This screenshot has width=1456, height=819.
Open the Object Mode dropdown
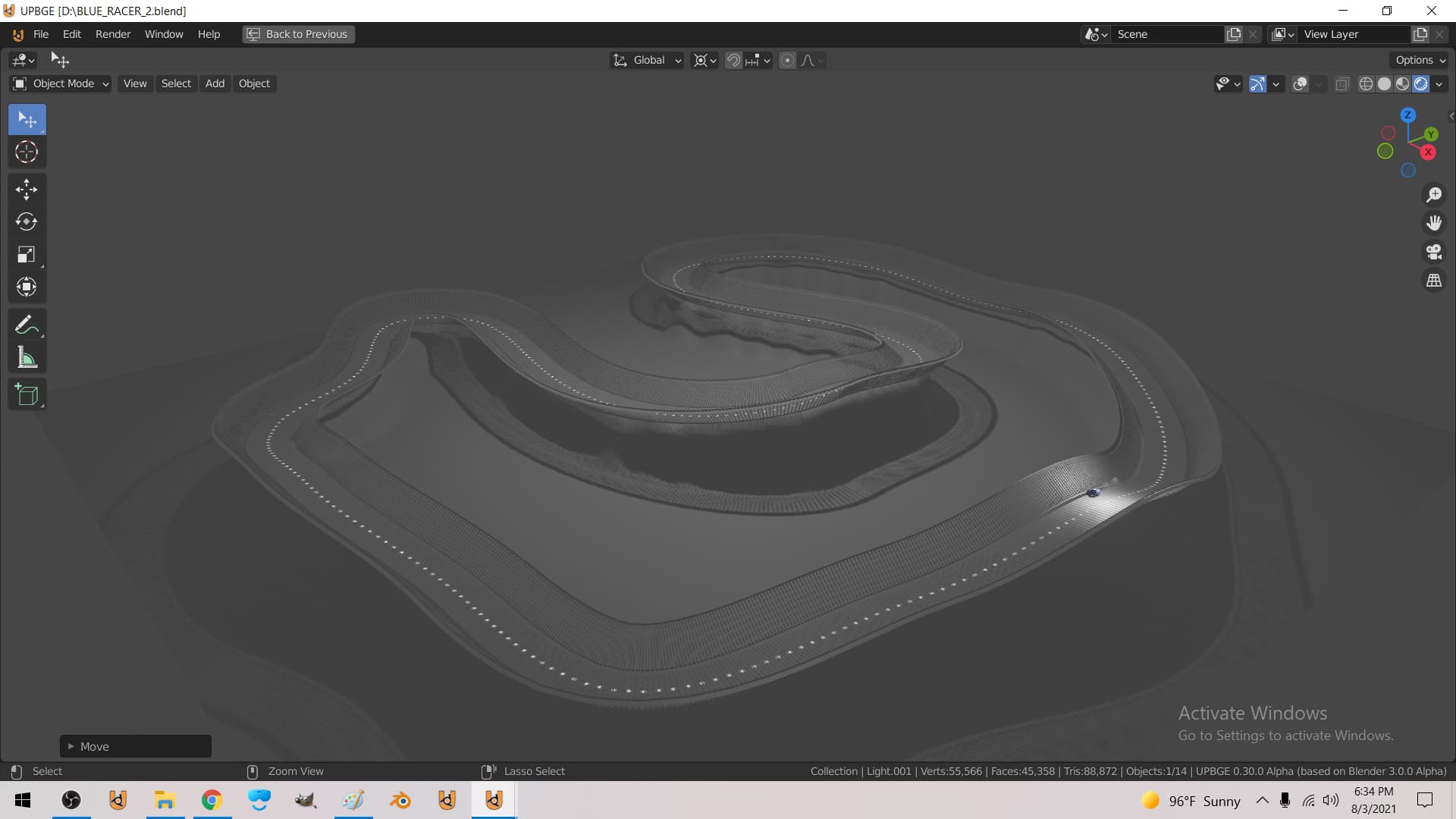click(61, 83)
